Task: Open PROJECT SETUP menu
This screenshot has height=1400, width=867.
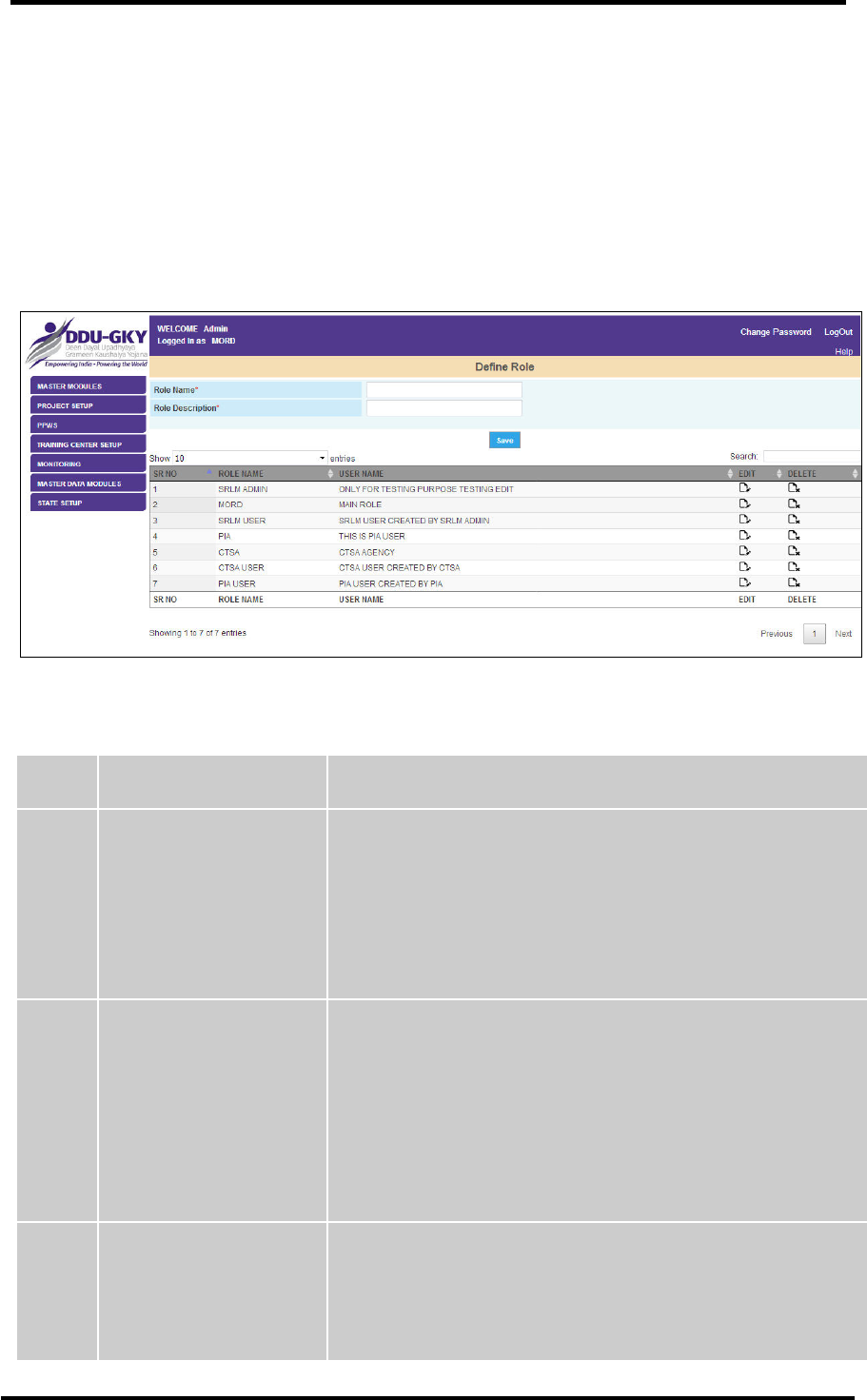Action: (x=88, y=405)
